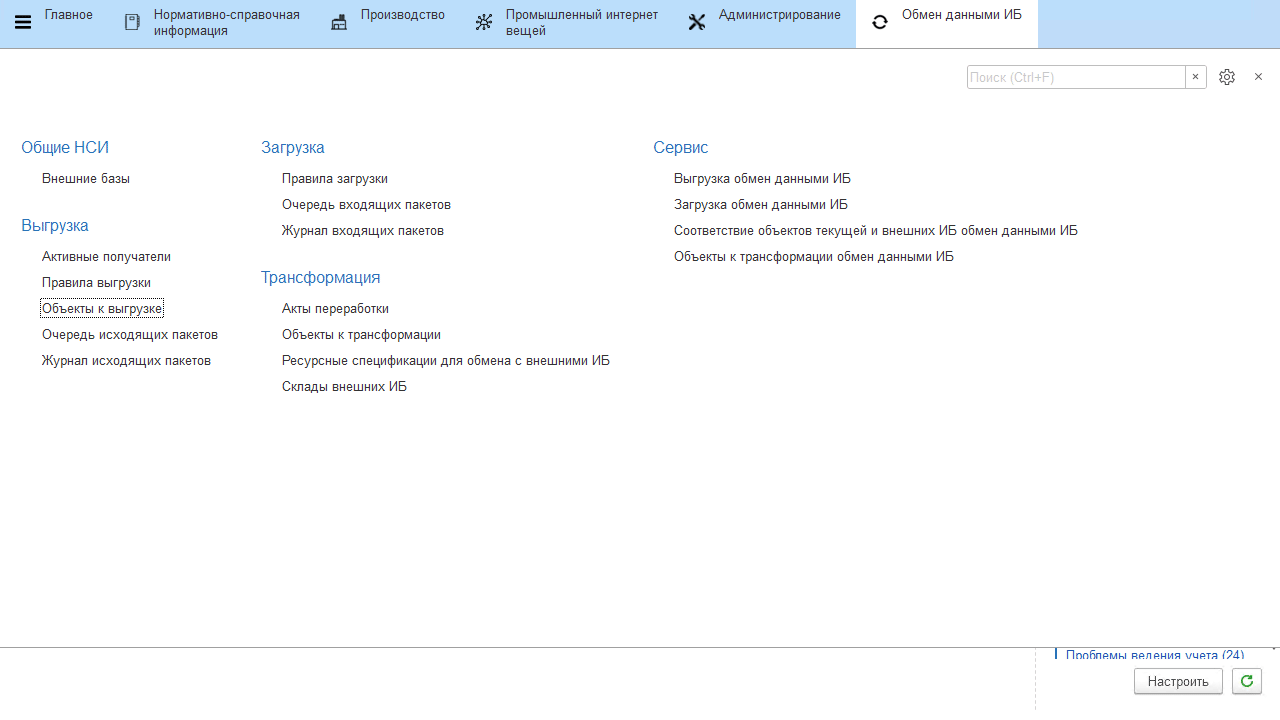Open Склады внешних ИБ

(344, 387)
